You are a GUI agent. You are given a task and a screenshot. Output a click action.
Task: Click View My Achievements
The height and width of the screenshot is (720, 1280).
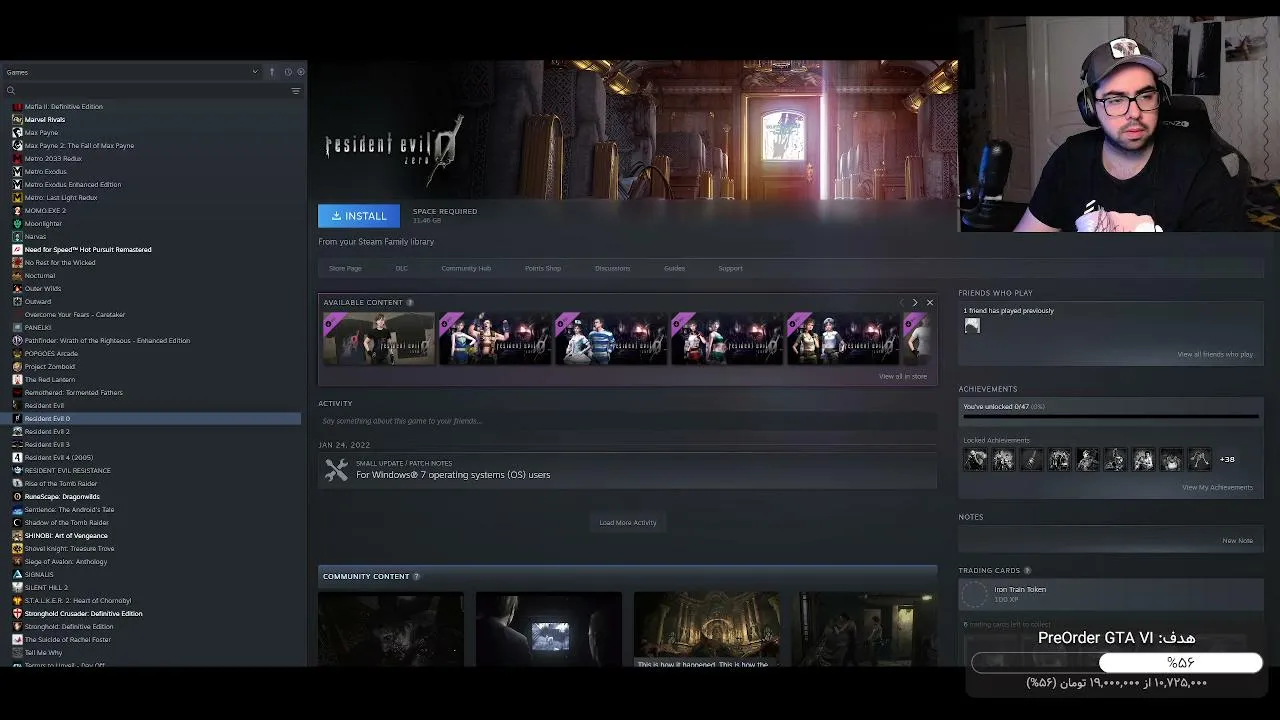[x=1217, y=487]
